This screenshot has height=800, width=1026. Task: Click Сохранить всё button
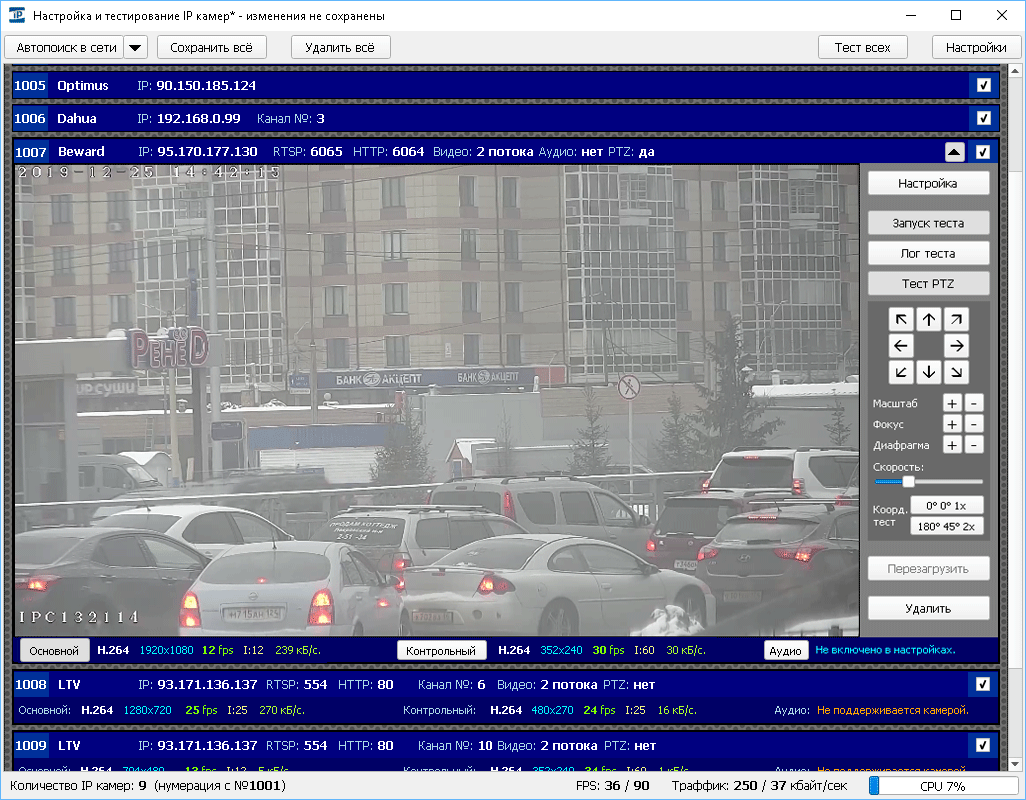tap(211, 47)
